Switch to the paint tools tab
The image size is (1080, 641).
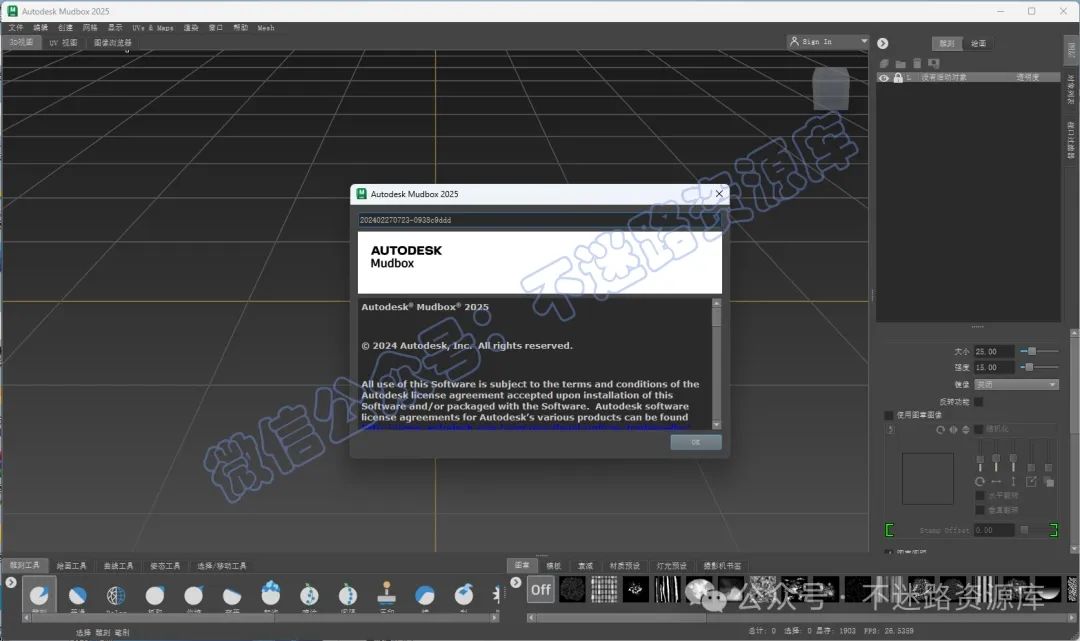point(71,566)
